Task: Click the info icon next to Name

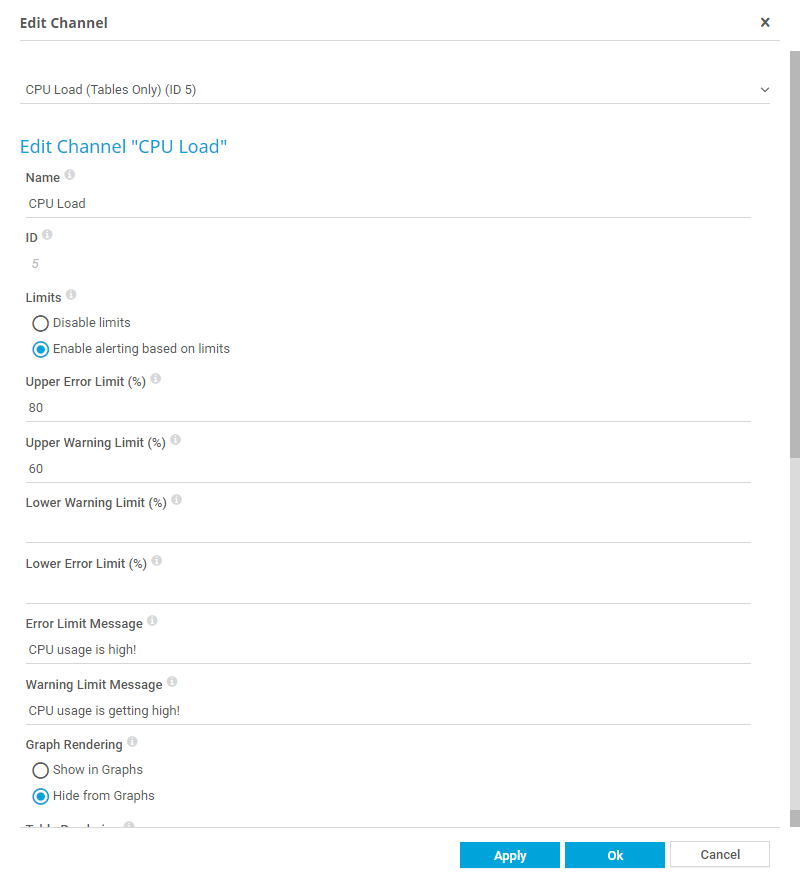Action: (70, 175)
